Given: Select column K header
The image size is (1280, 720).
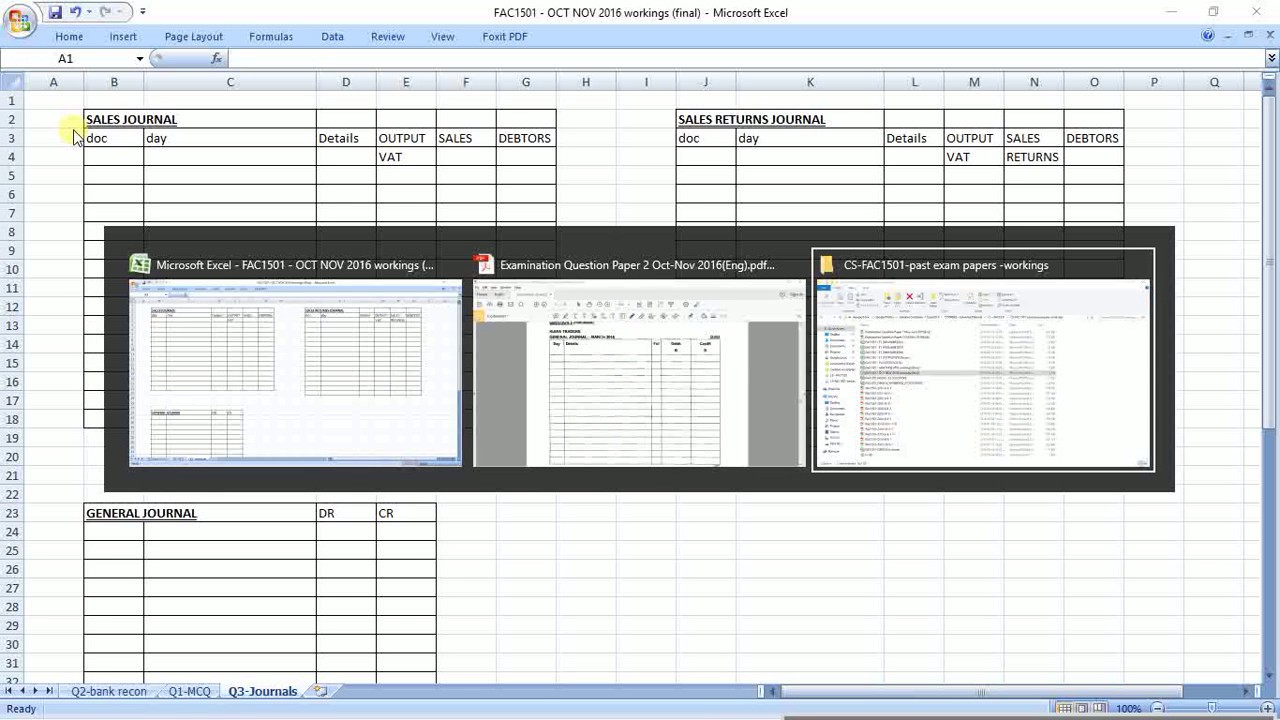Looking at the screenshot, I should pos(810,82).
